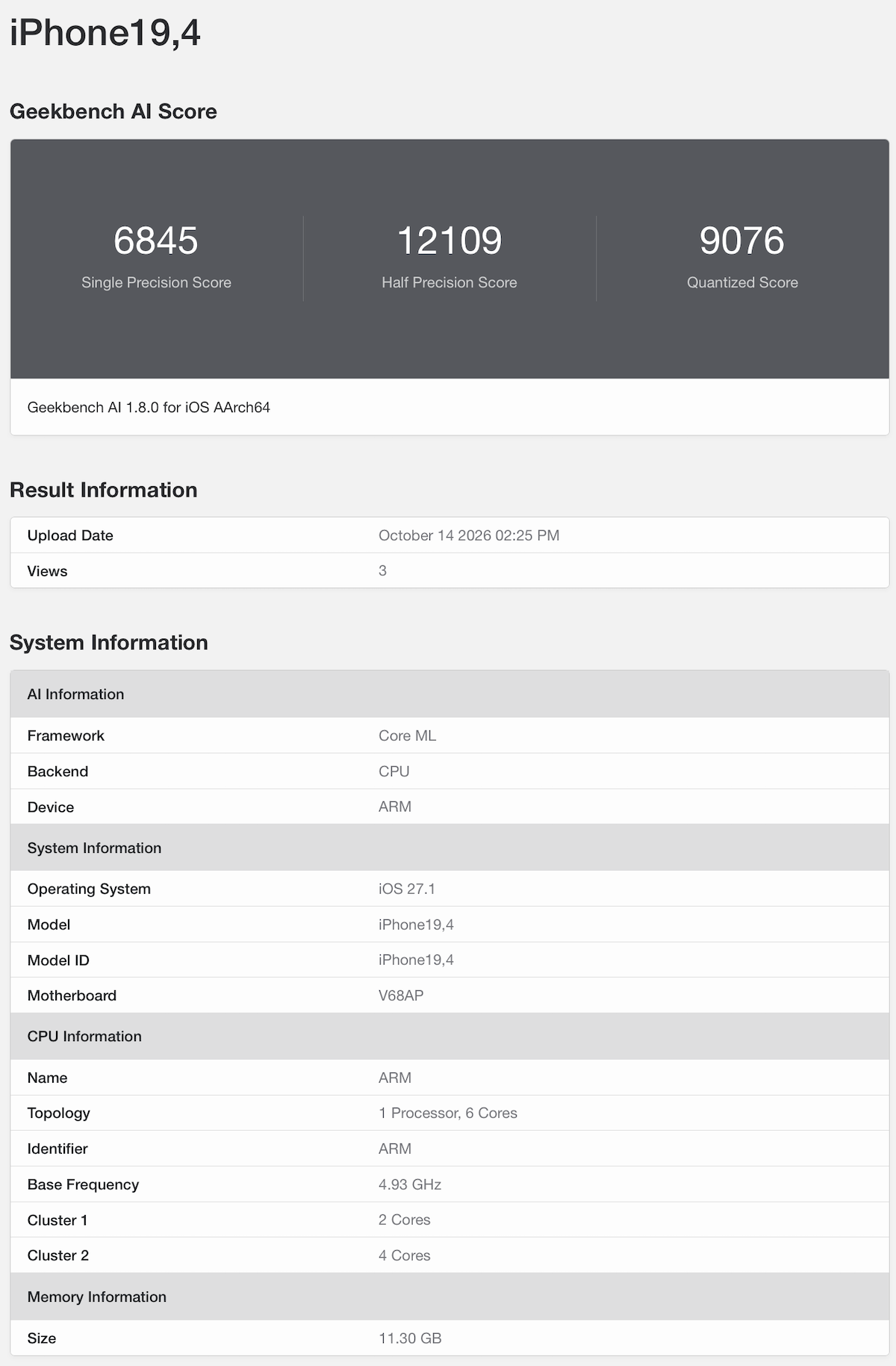Select the iOS 27.1 value
Screen dimensions: 896x1366
click(x=407, y=889)
